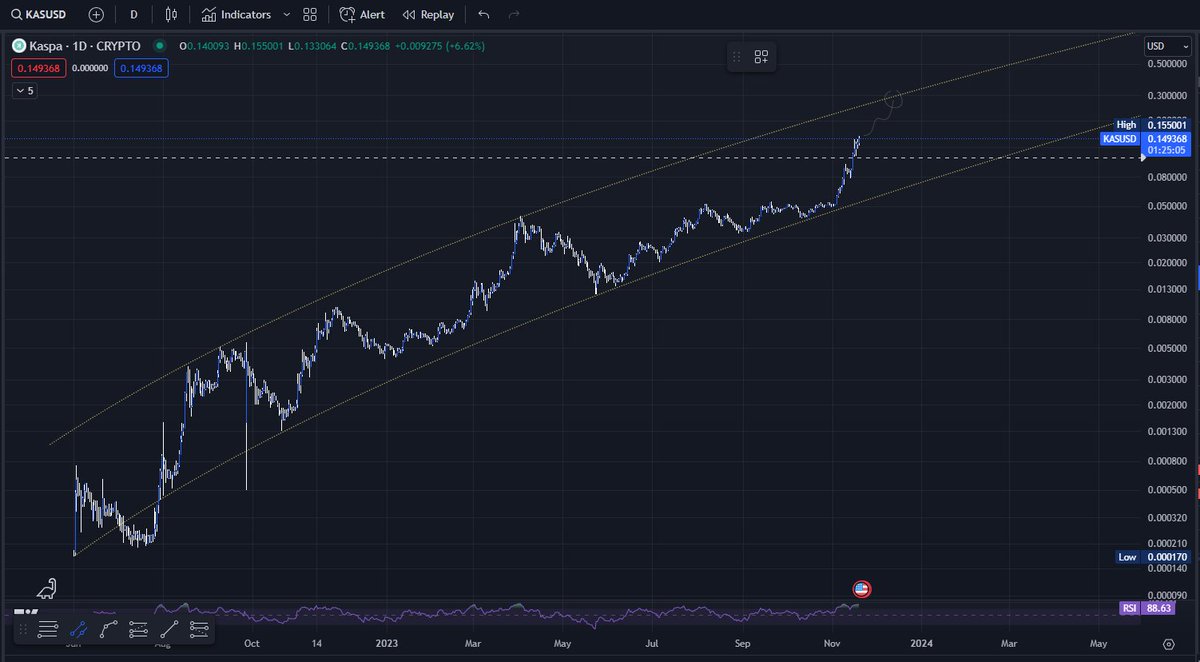This screenshot has width=1200, height=662.
Task: Click the 2024 date axis label
Action: click(x=921, y=644)
